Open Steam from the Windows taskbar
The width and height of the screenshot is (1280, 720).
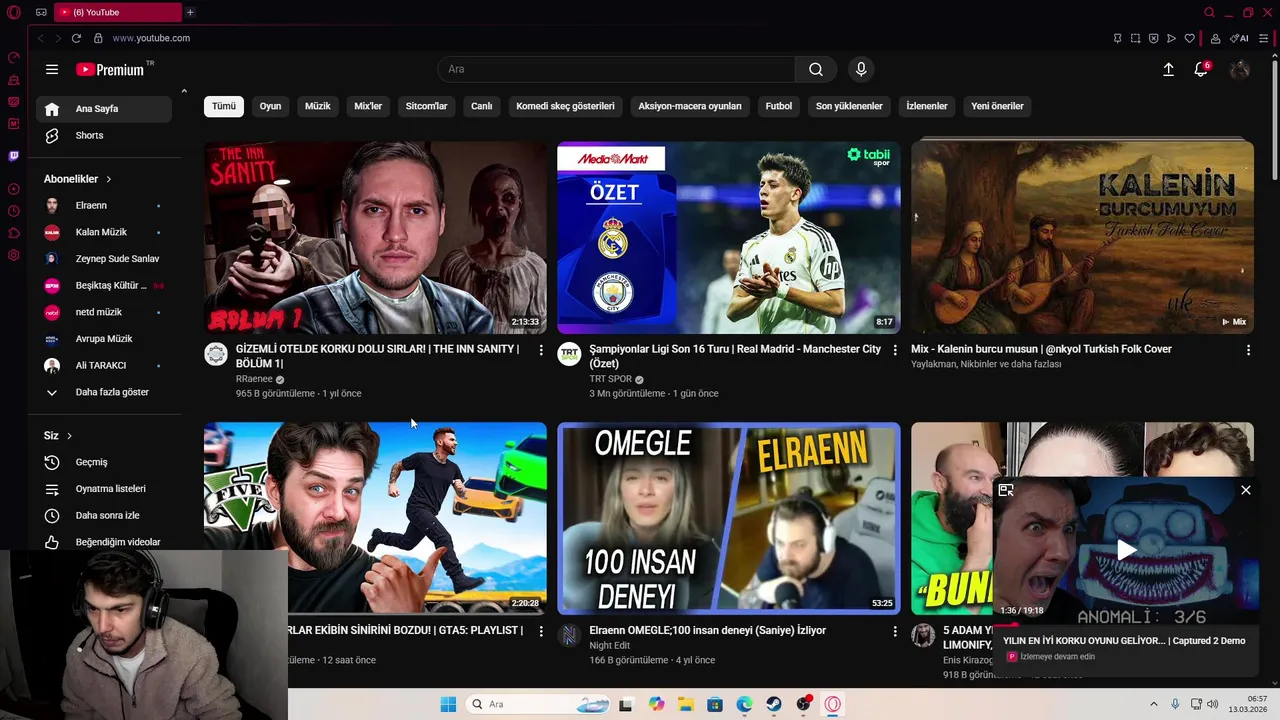[774, 704]
